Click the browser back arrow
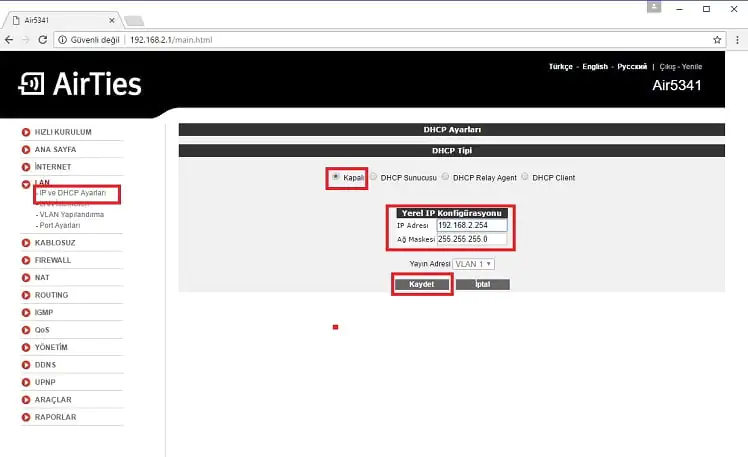The image size is (748, 457). (x=9, y=40)
